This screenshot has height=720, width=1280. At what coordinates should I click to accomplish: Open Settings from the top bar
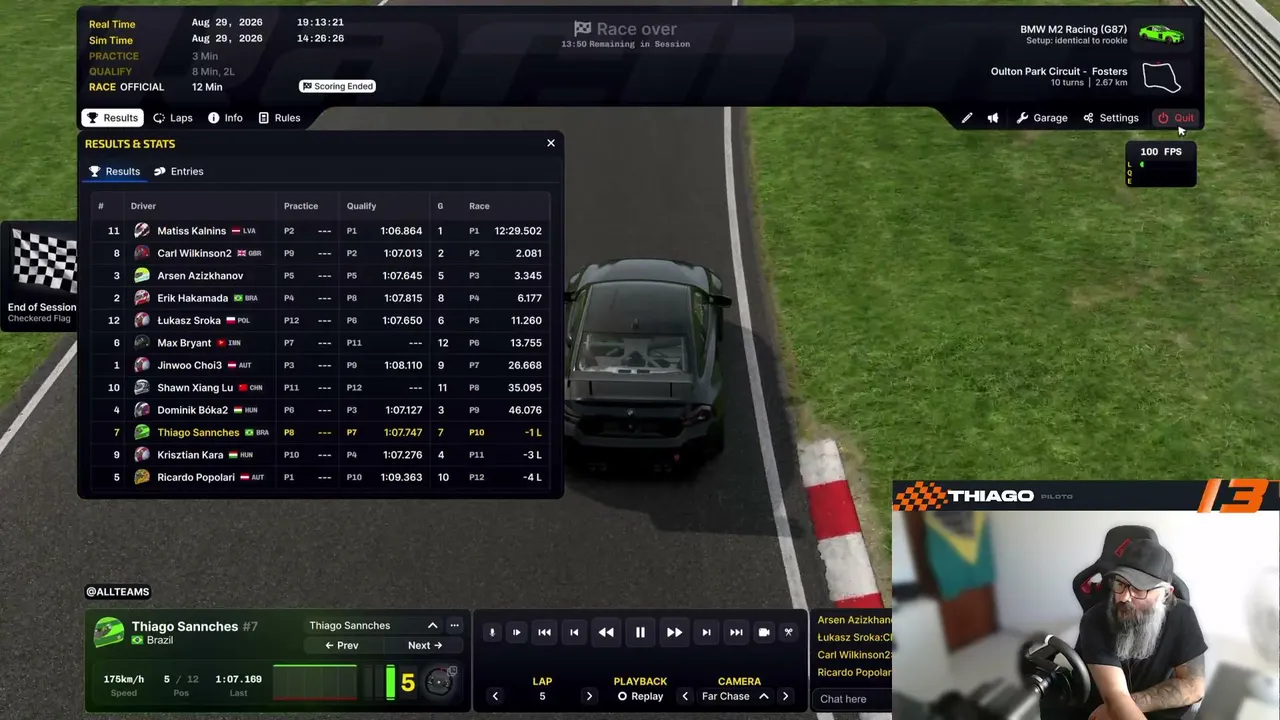[1110, 118]
